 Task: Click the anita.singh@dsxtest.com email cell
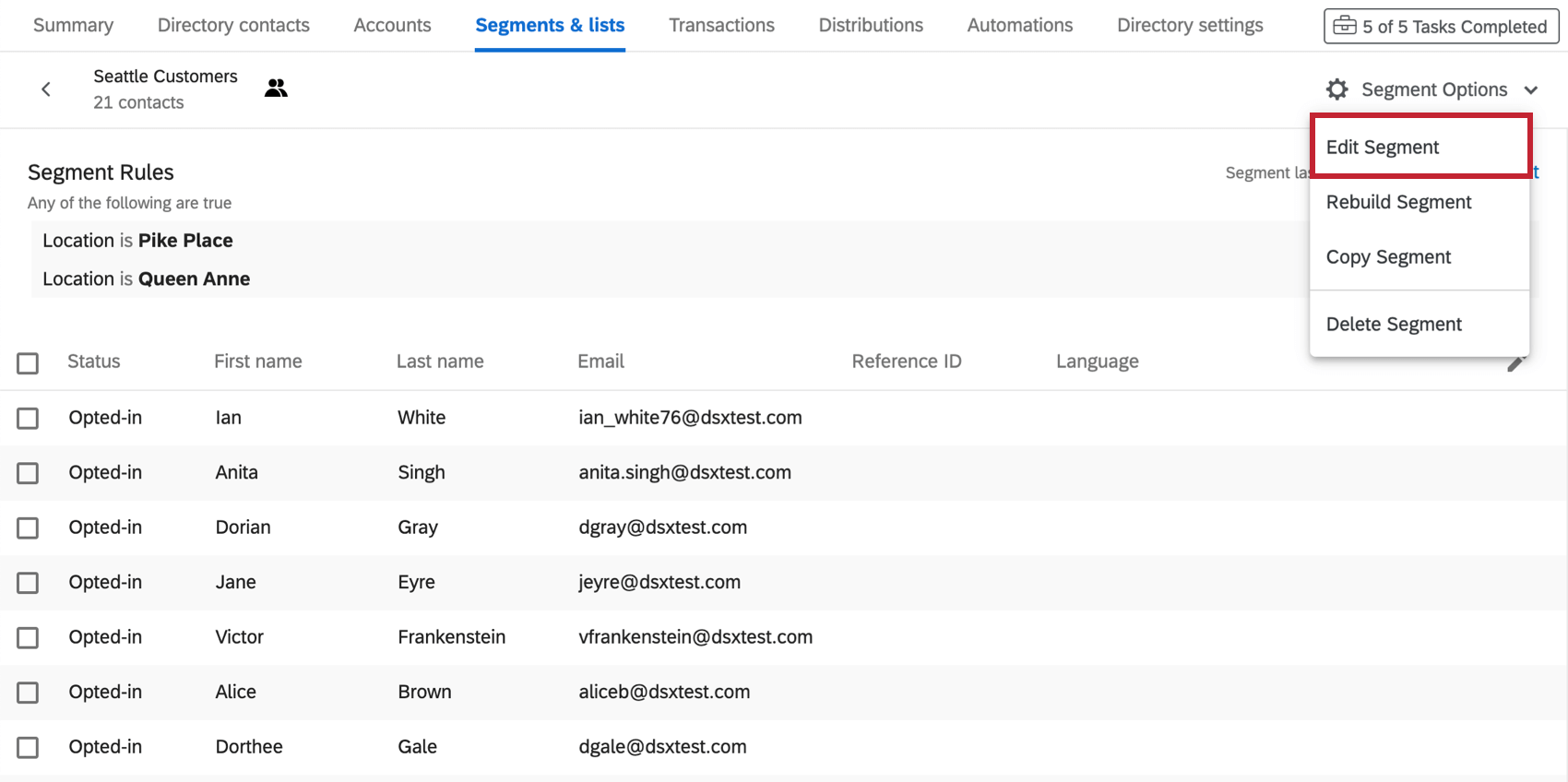684,472
